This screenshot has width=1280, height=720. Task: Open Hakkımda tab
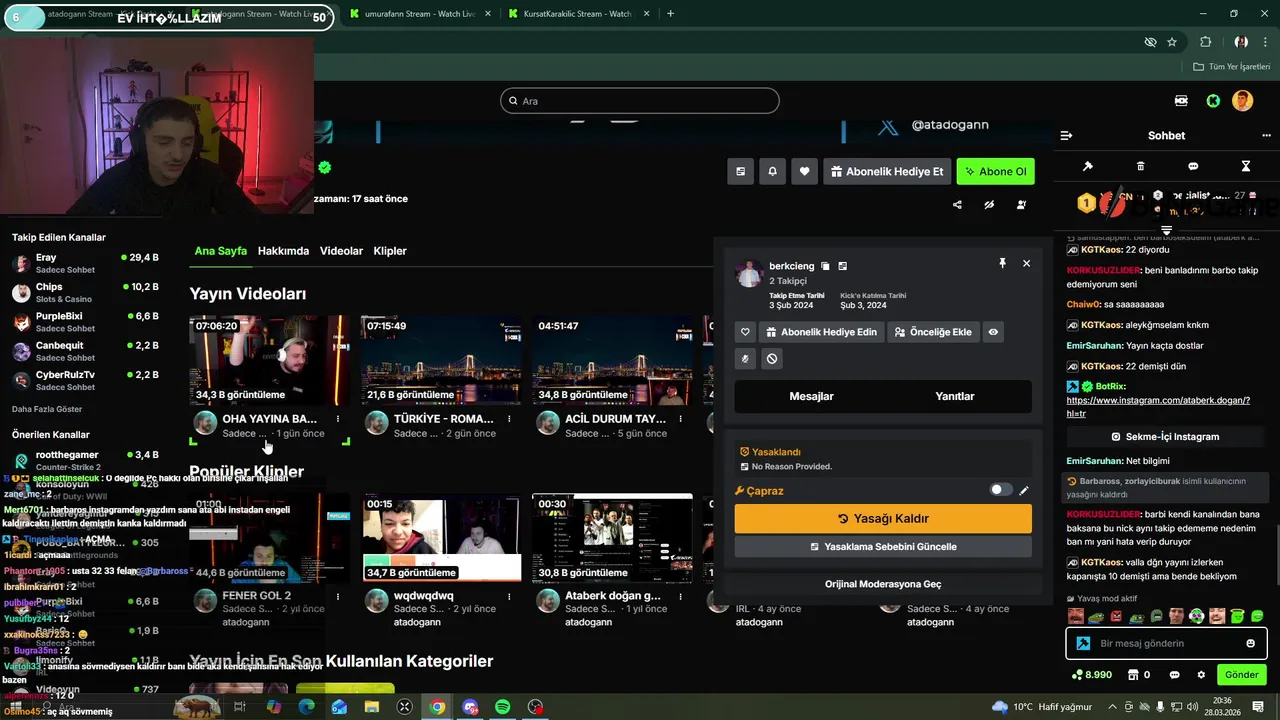pyautogui.click(x=283, y=251)
